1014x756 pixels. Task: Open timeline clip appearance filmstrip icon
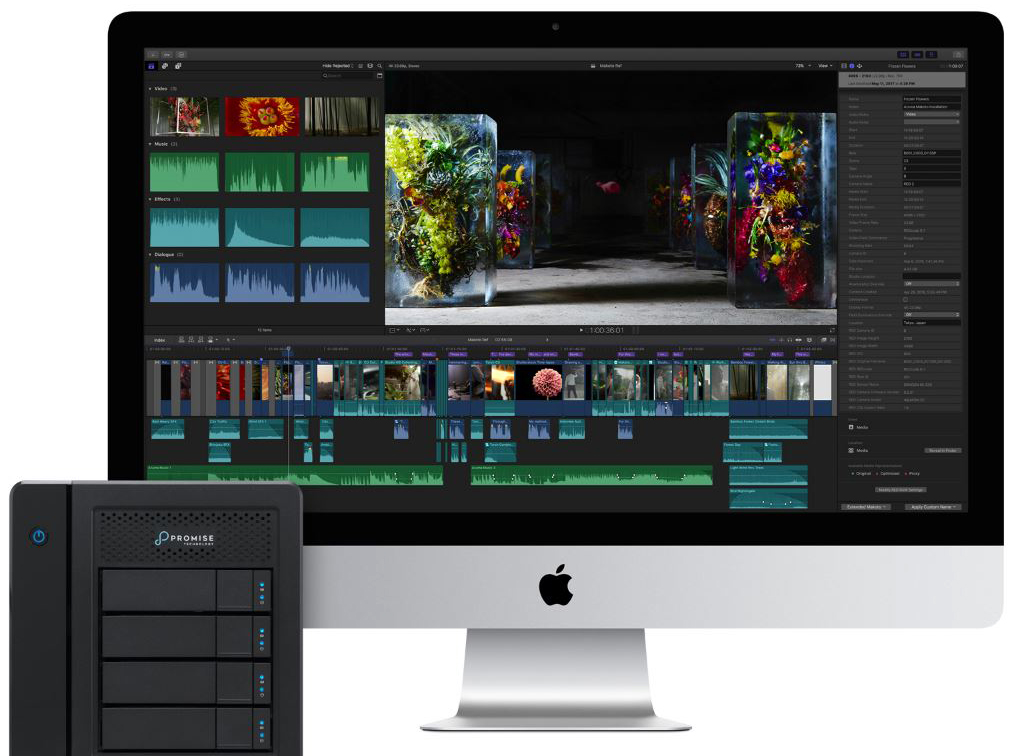(x=809, y=340)
